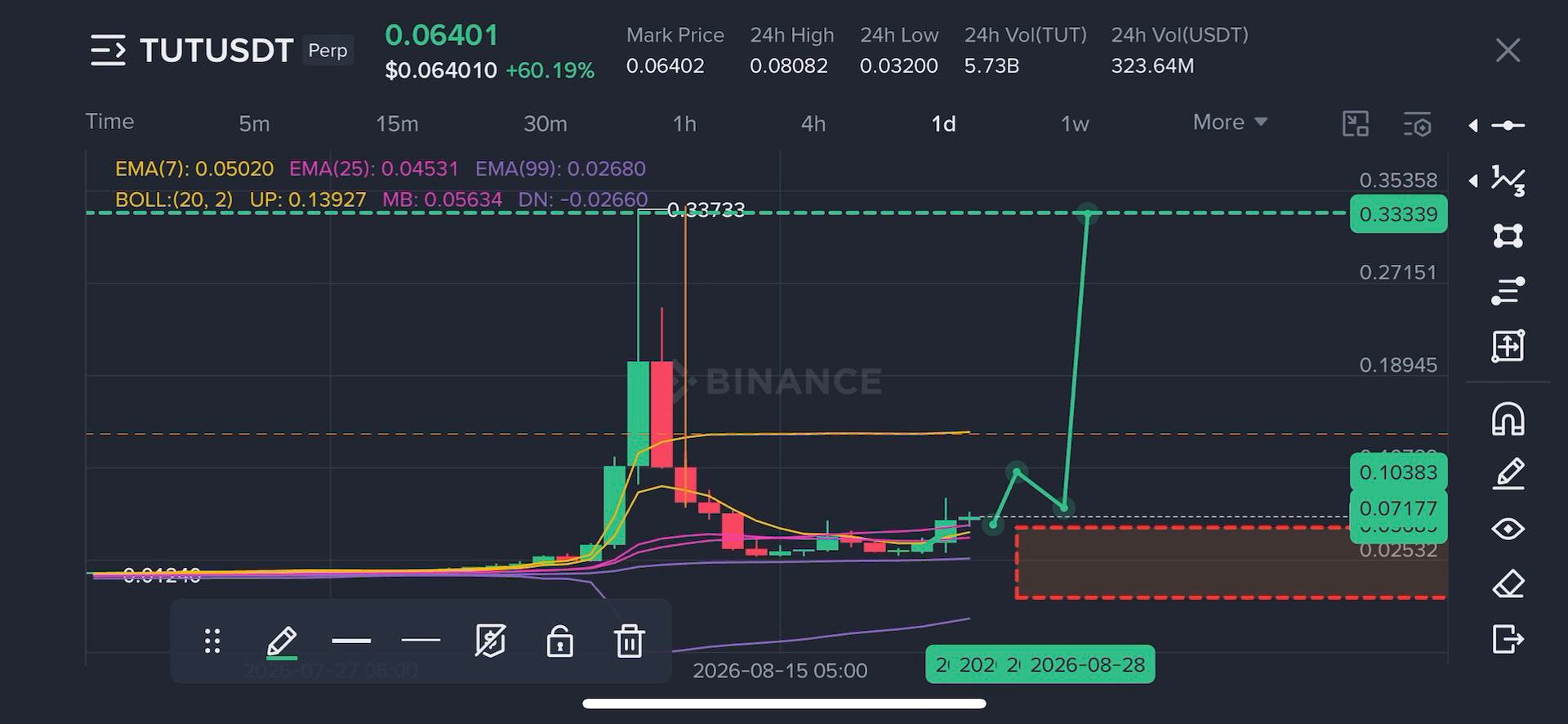
Task: Toggle drawings visibility eye icon
Action: pos(1508,529)
